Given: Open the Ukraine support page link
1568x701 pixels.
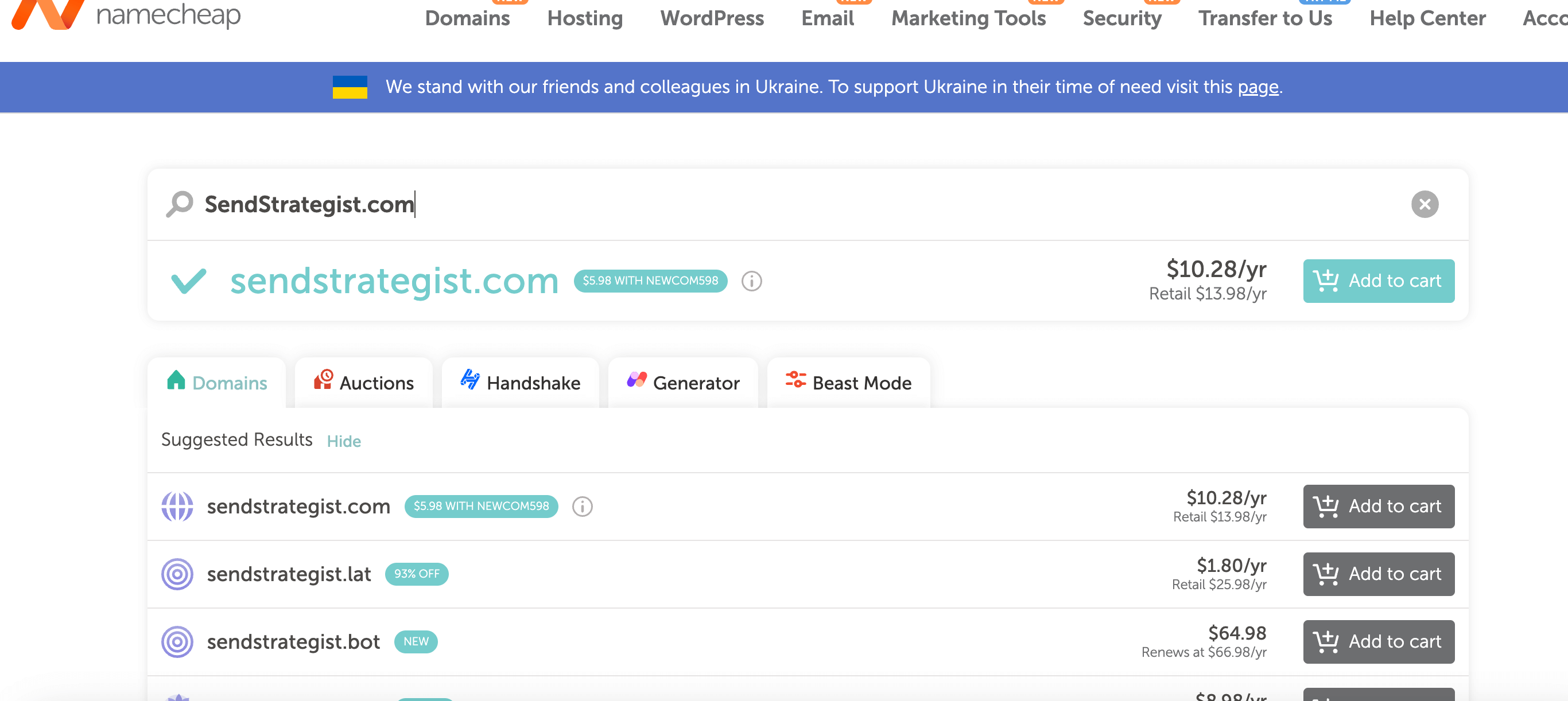Looking at the screenshot, I should (1258, 87).
